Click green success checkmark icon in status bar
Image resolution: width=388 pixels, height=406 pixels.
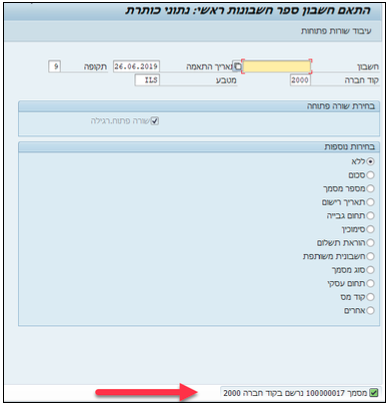pyautogui.click(x=374, y=393)
